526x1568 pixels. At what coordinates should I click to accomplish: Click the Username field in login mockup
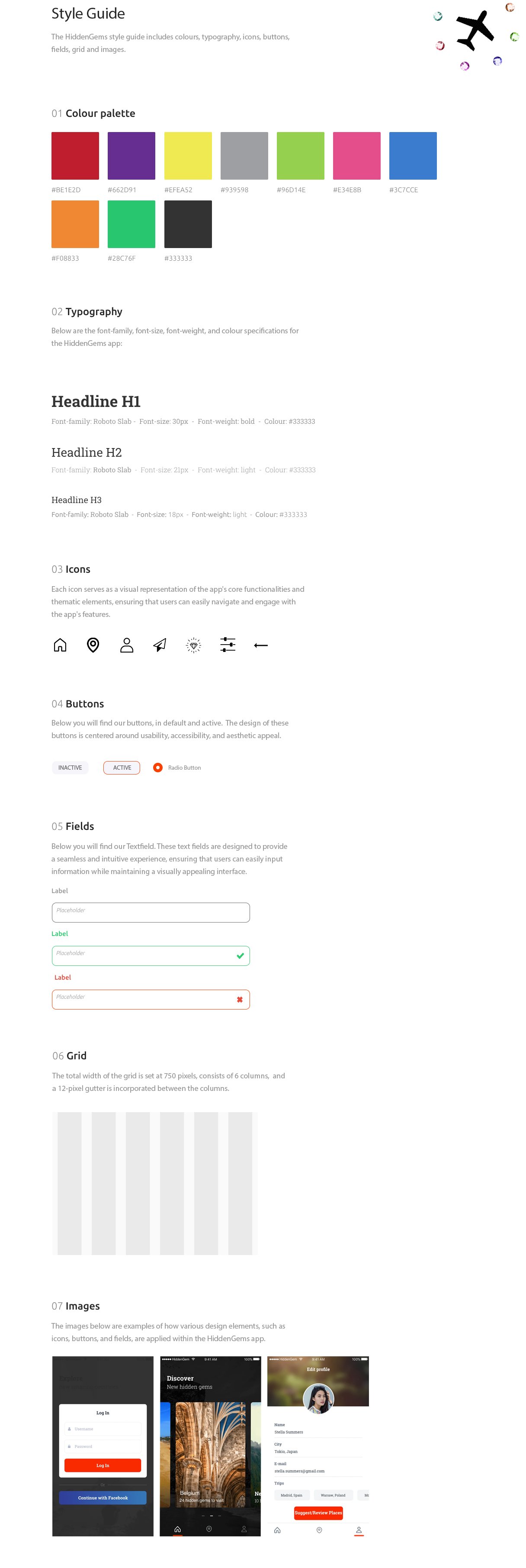click(103, 1429)
